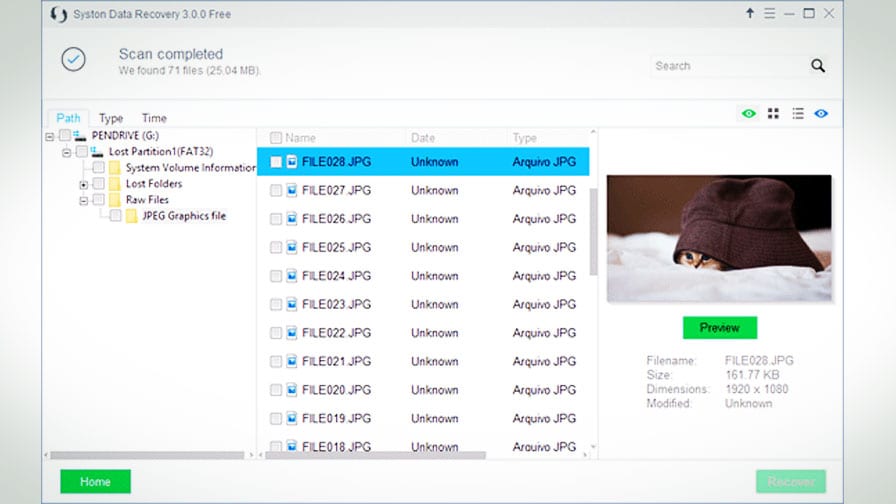The height and width of the screenshot is (504, 896).
Task: Select JPEG Graphics file tree item
Action: tap(184, 215)
